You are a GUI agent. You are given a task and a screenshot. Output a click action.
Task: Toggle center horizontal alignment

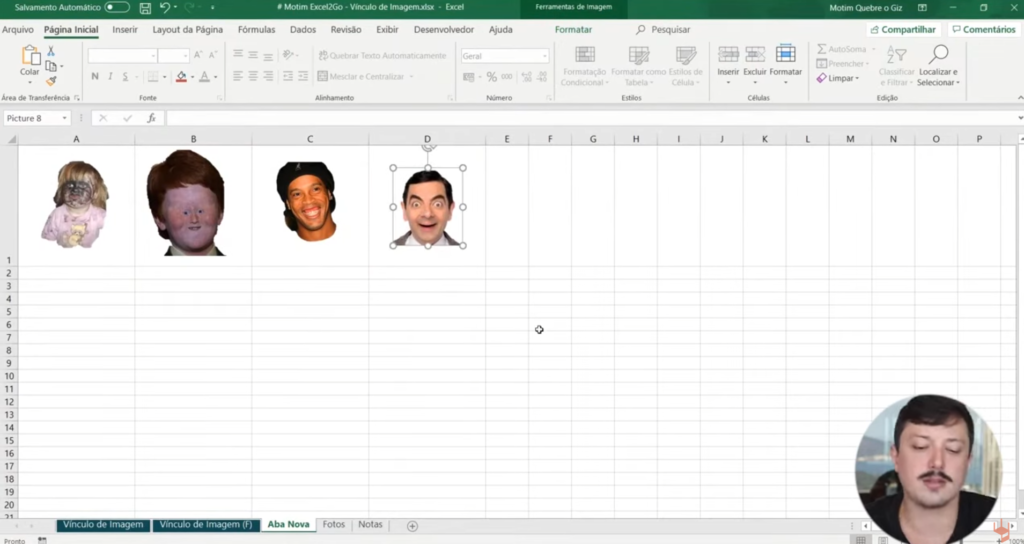(x=253, y=76)
